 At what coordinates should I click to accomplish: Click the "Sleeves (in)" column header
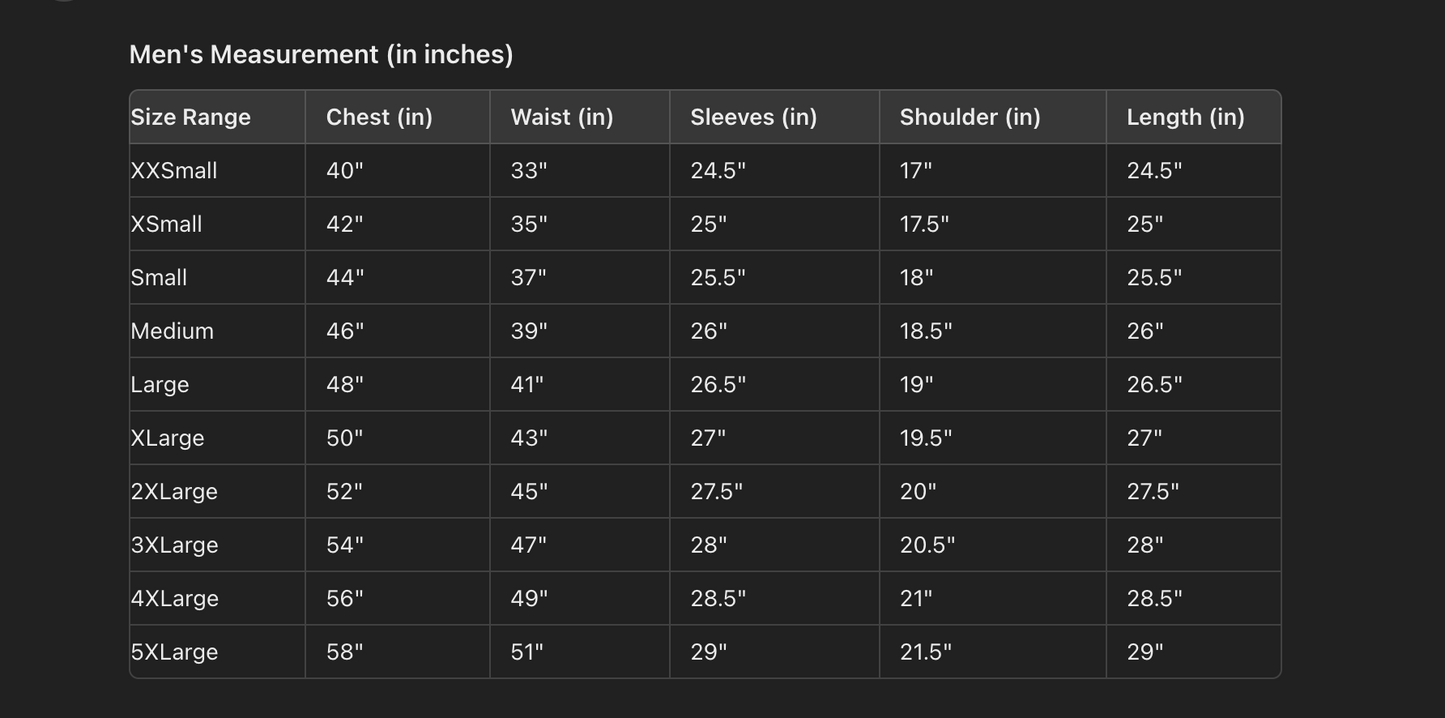click(754, 117)
